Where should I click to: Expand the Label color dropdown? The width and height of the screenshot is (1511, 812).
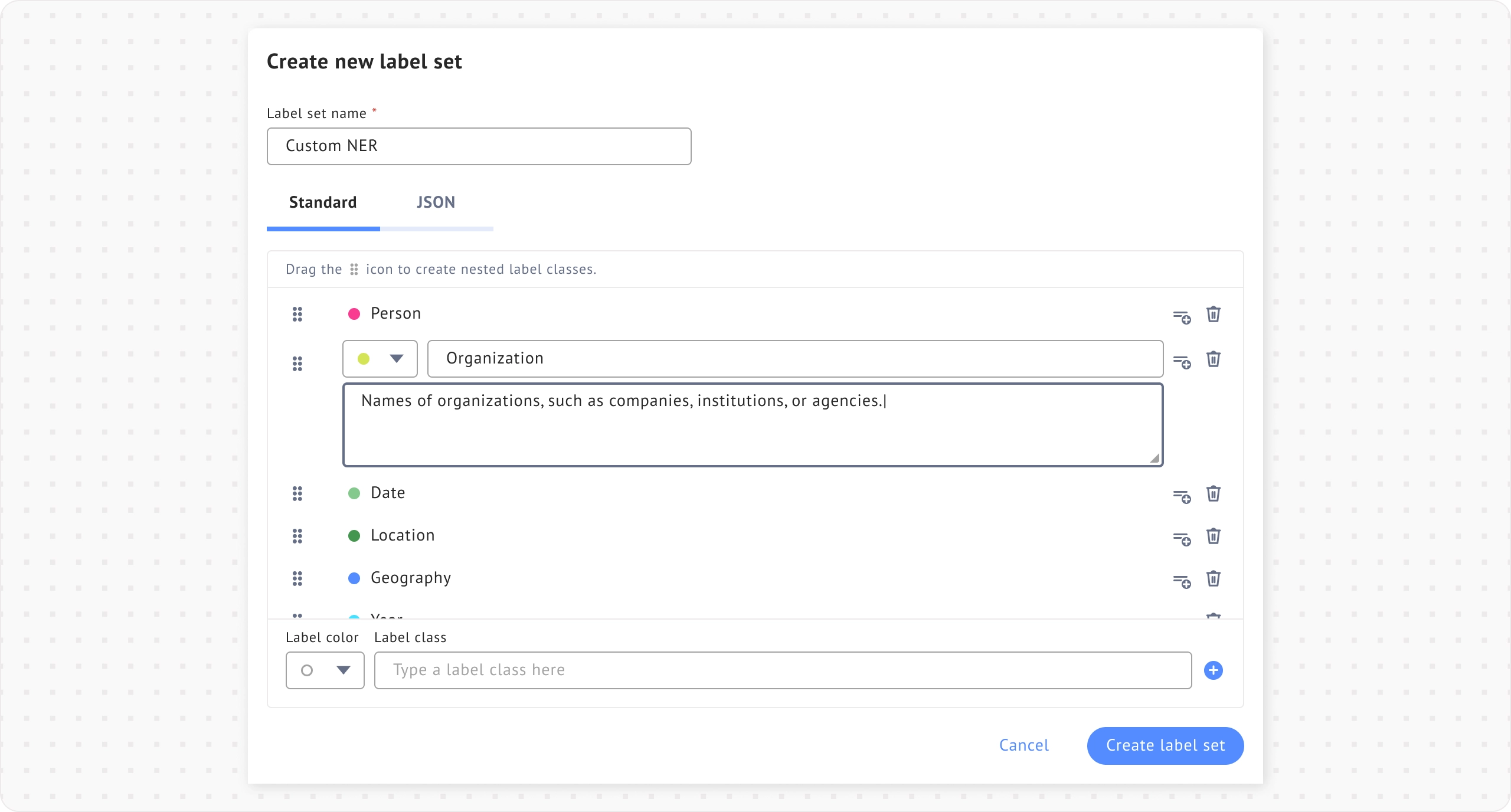click(x=325, y=670)
